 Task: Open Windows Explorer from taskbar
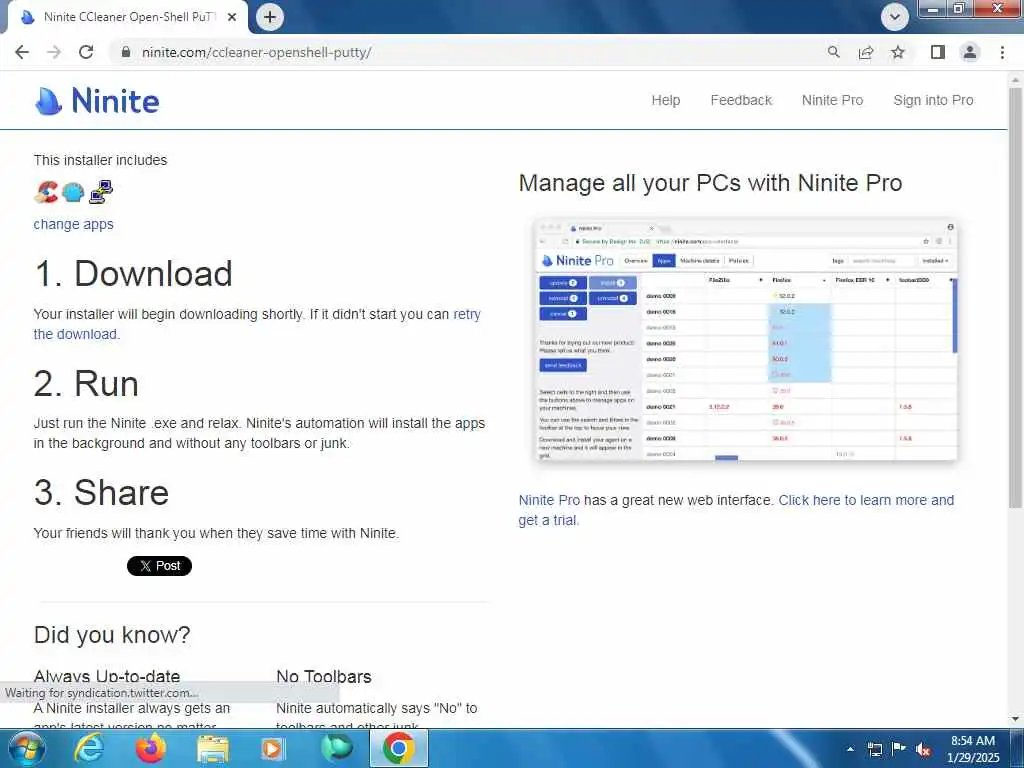coord(212,749)
